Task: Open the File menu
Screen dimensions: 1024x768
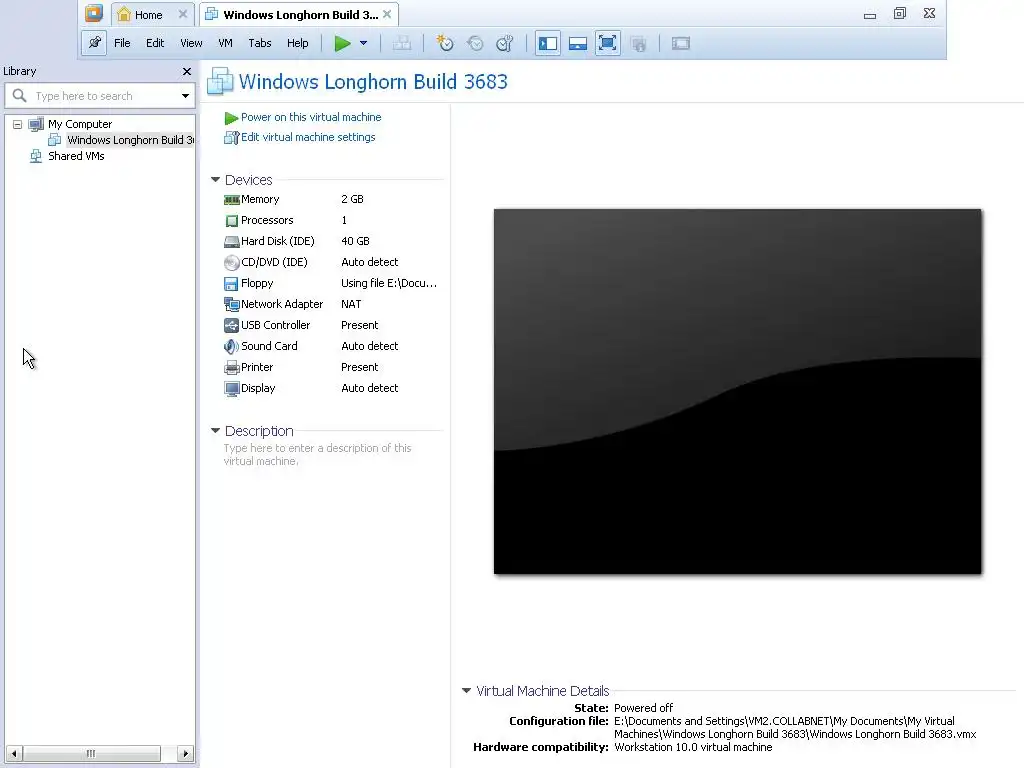Action: click(x=122, y=43)
